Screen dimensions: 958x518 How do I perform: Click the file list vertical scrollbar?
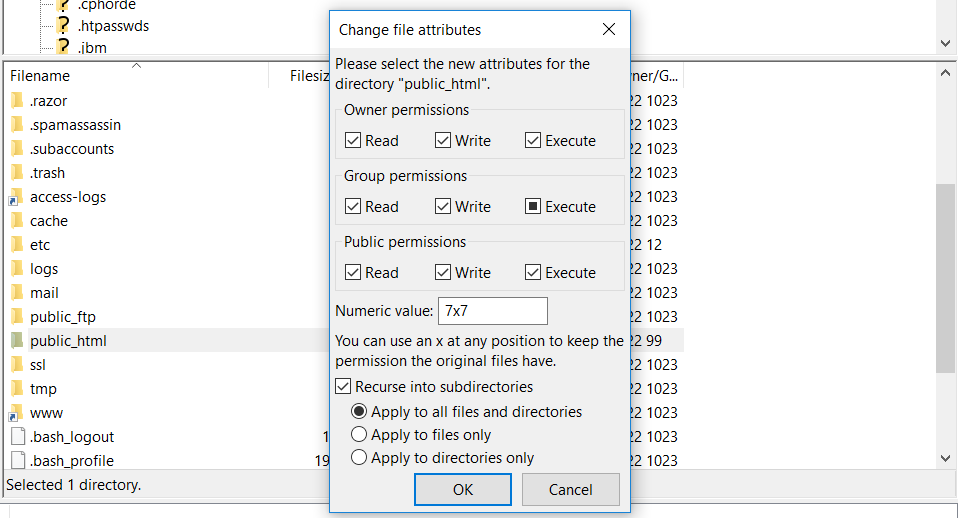(x=946, y=280)
